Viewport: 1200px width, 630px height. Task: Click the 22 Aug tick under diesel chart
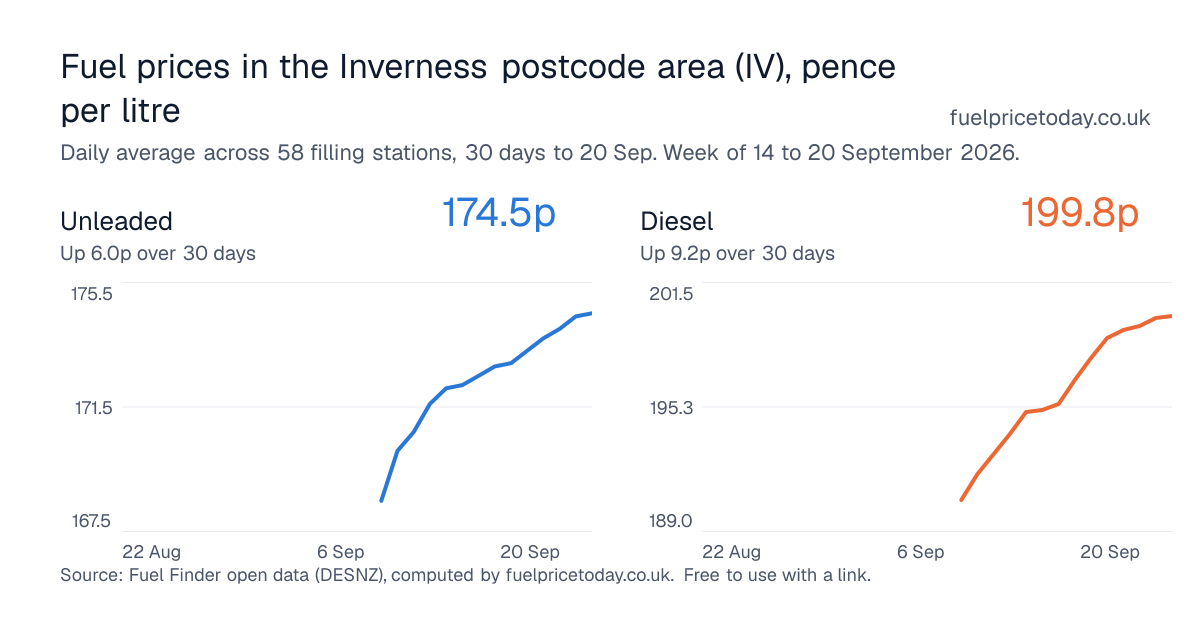(731, 552)
